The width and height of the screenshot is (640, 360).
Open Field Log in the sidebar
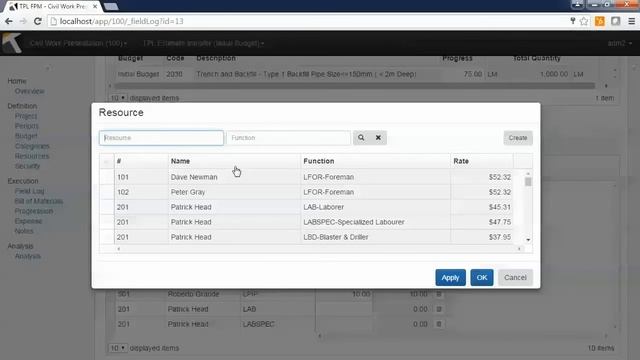click(x=29, y=191)
